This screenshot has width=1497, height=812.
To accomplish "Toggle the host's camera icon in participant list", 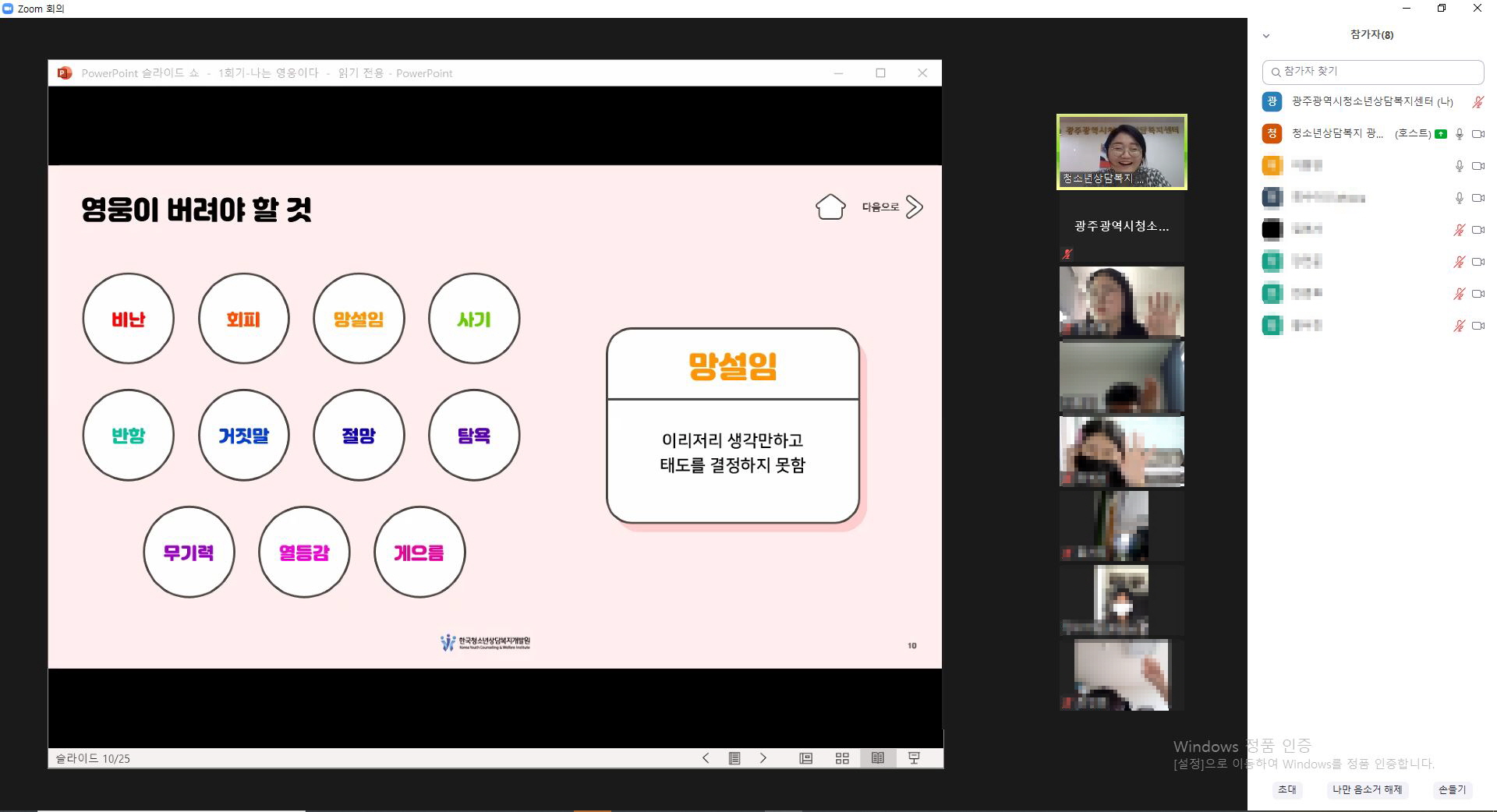I will click(x=1478, y=134).
